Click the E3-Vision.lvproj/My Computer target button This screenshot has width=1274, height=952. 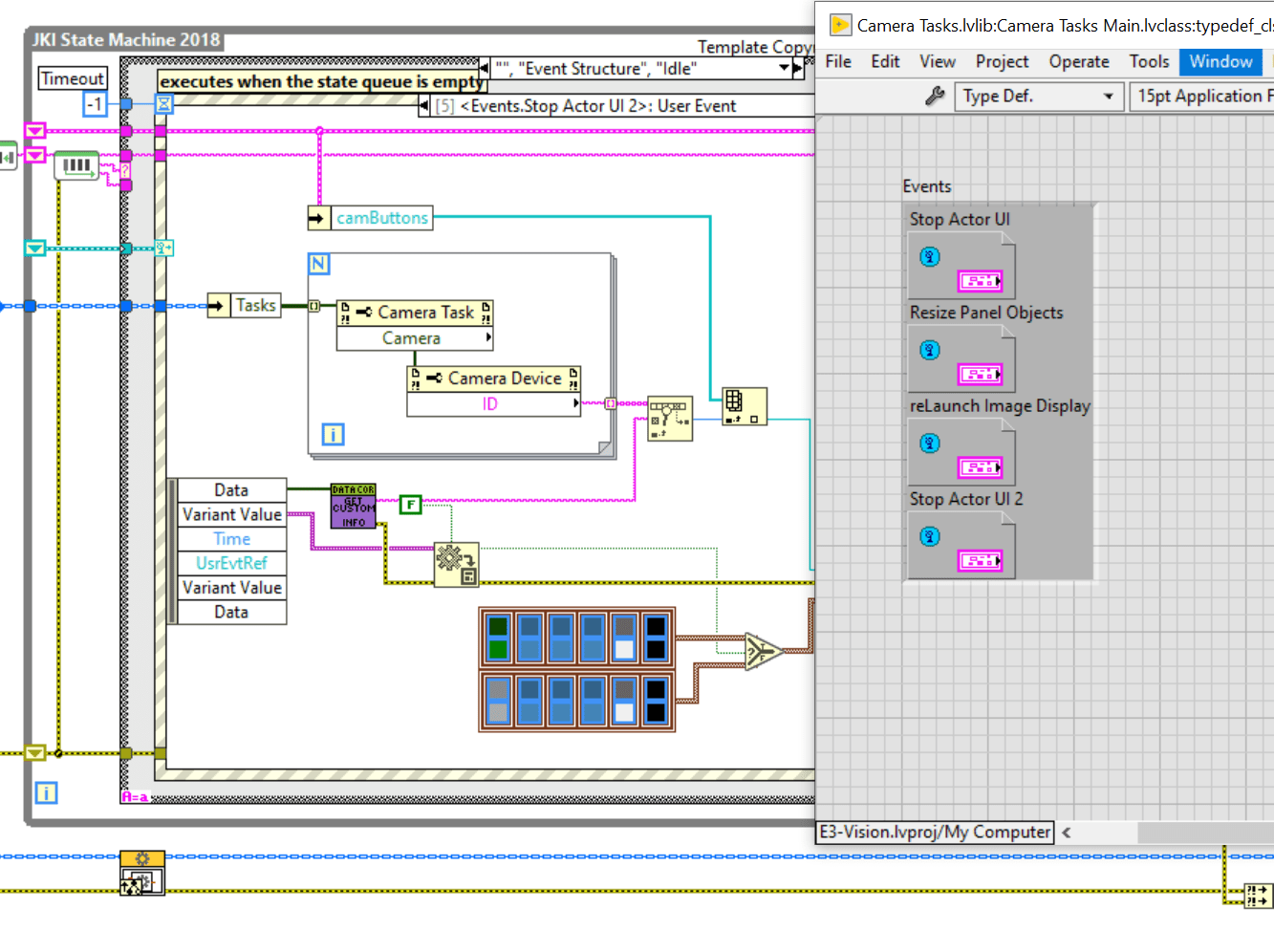point(934,832)
